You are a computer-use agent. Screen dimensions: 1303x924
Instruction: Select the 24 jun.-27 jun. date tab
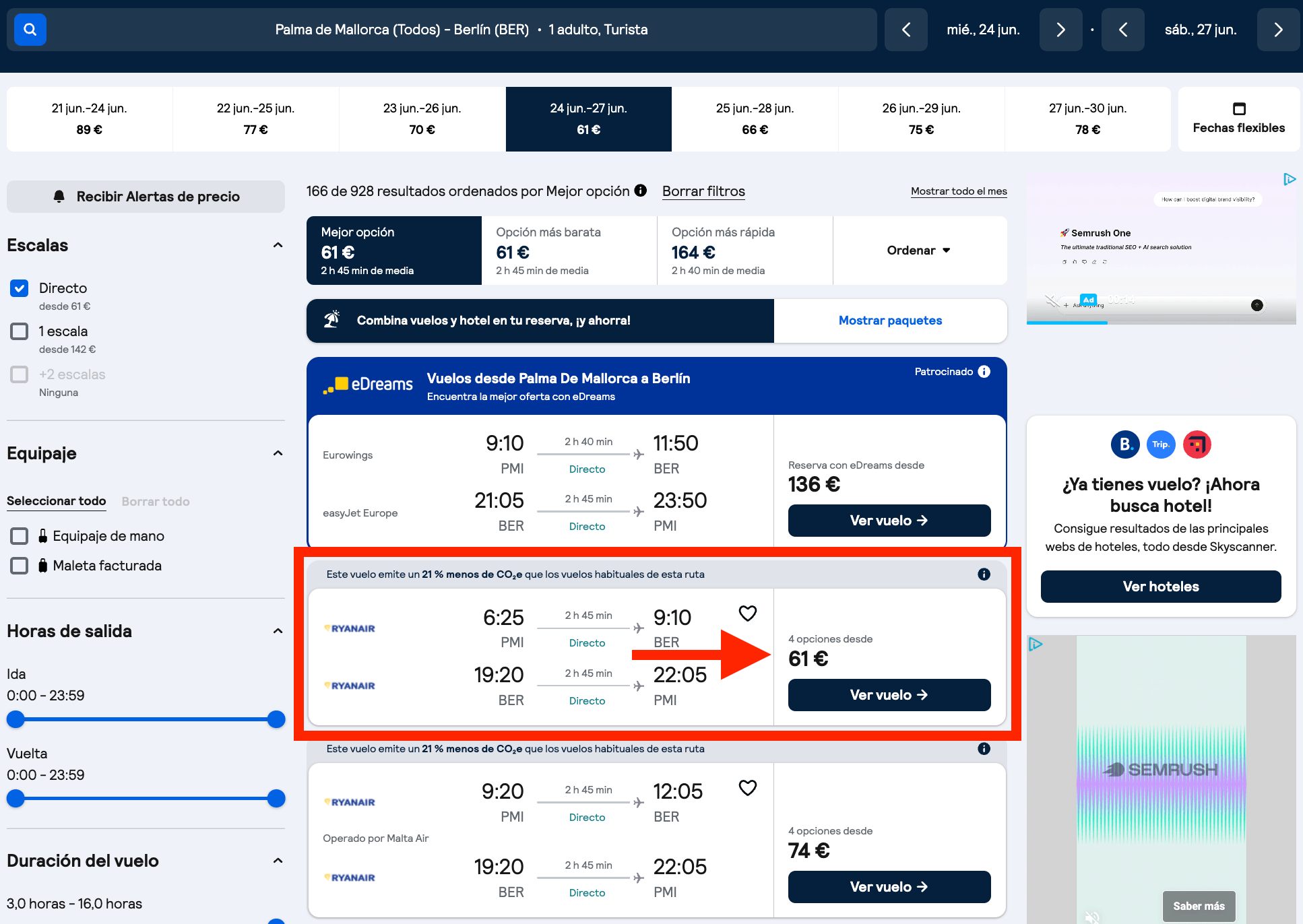pos(589,119)
